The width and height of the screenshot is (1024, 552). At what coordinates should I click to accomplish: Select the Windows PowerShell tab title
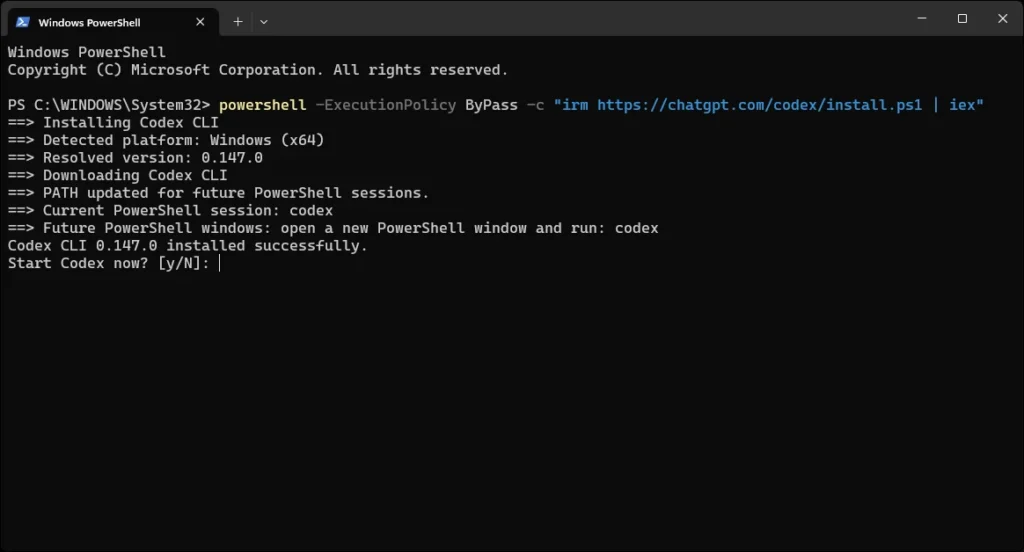pyautogui.click(x=89, y=22)
